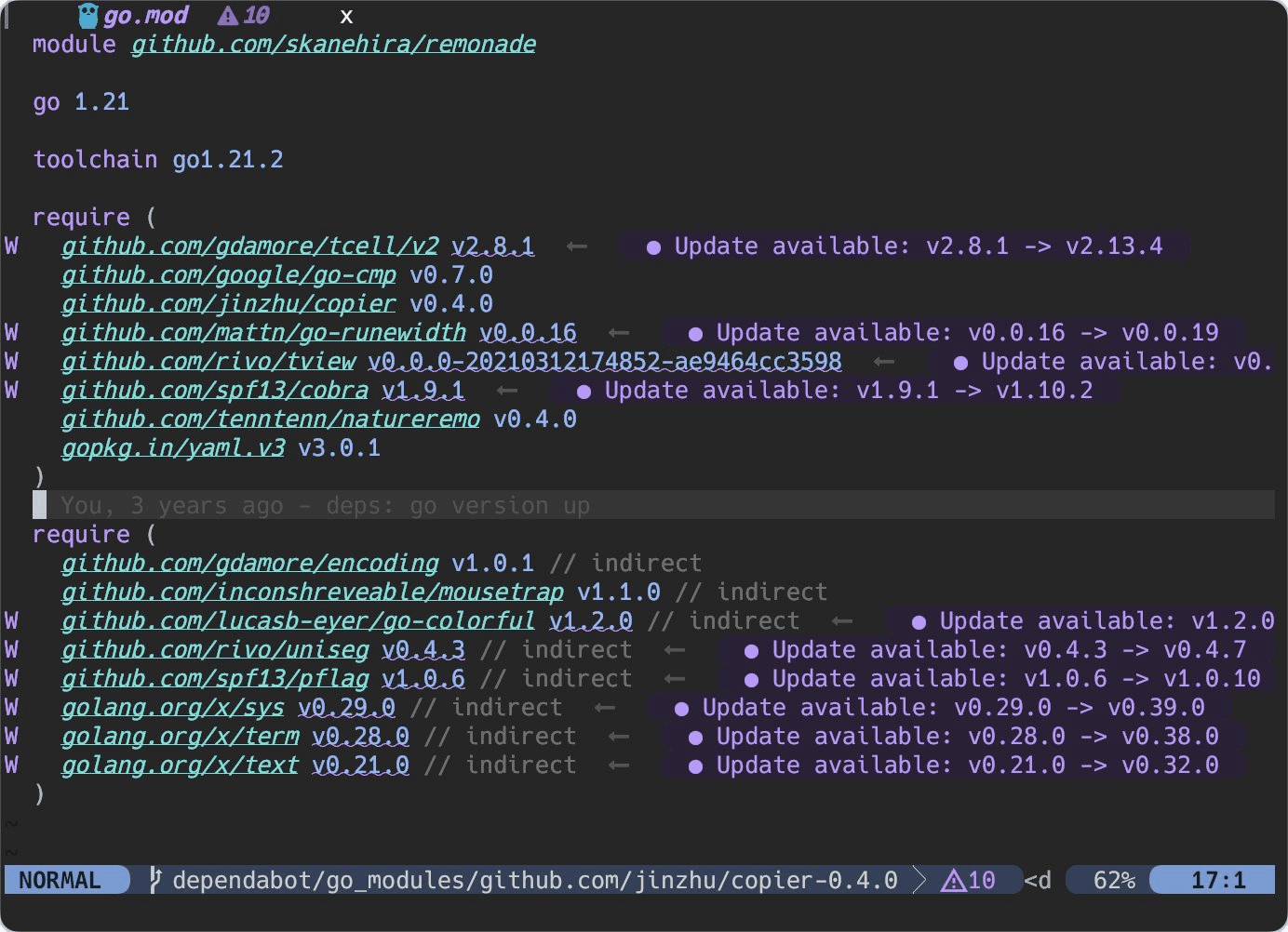Click the W warning sign beside tcell

coord(11,246)
